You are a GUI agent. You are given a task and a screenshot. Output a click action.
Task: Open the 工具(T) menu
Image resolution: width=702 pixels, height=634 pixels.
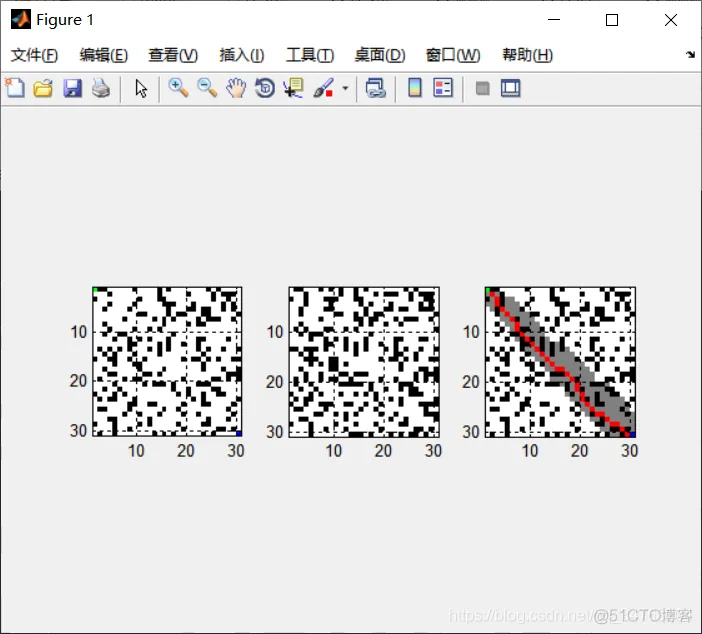[310, 55]
